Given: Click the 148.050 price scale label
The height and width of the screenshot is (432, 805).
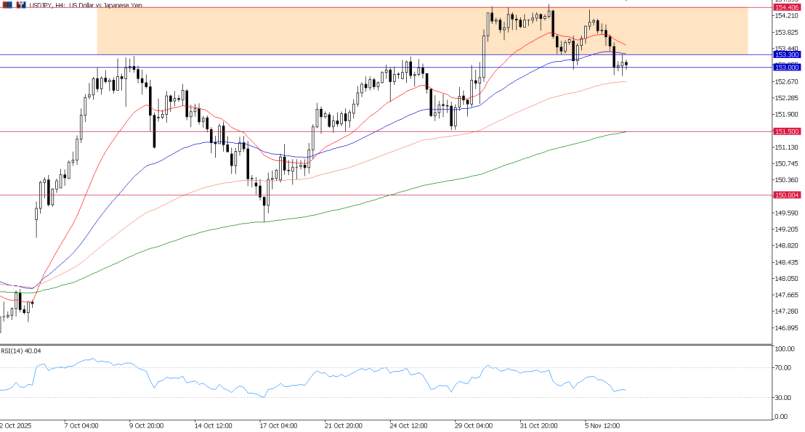Looking at the screenshot, I should pos(787,278).
